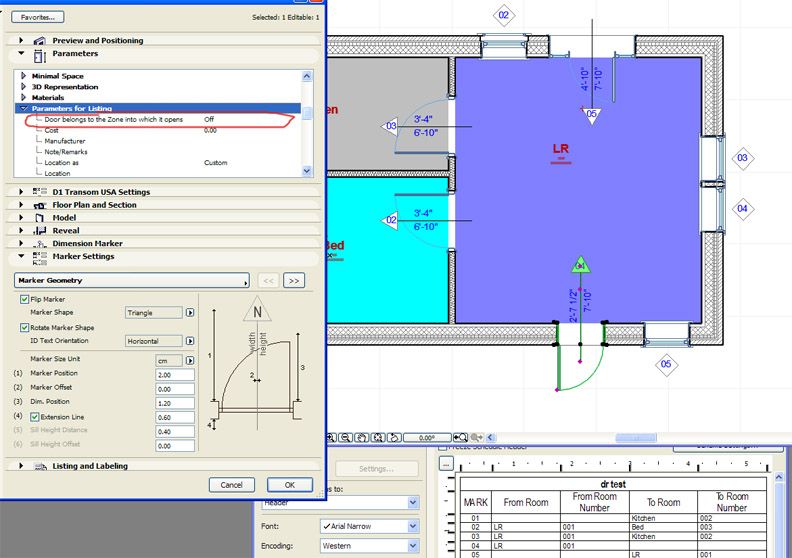This screenshot has height=558, width=792.
Task: Select 'Door belongs to the Zone' parameter row
Action: point(158,119)
